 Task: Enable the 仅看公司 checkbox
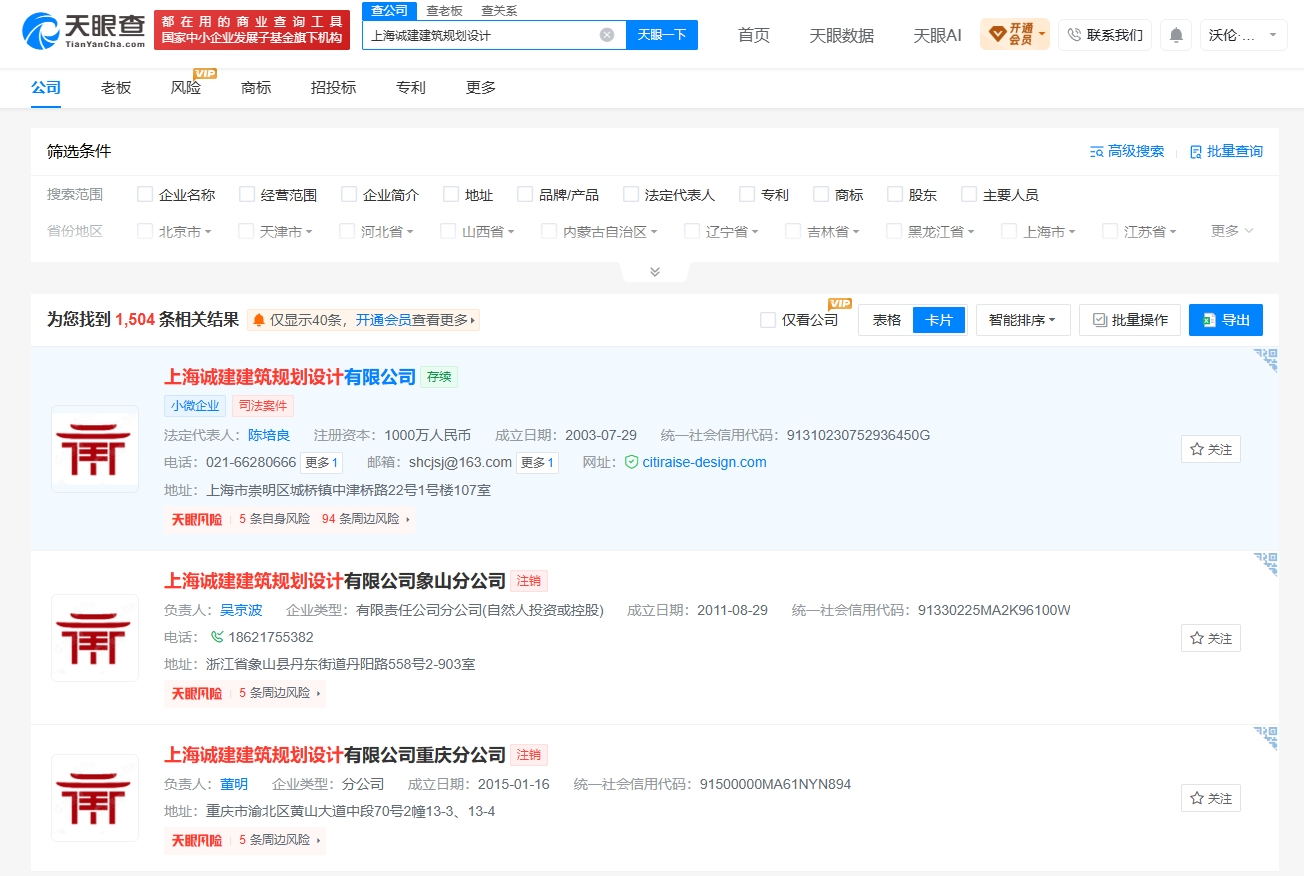pyautogui.click(x=768, y=320)
